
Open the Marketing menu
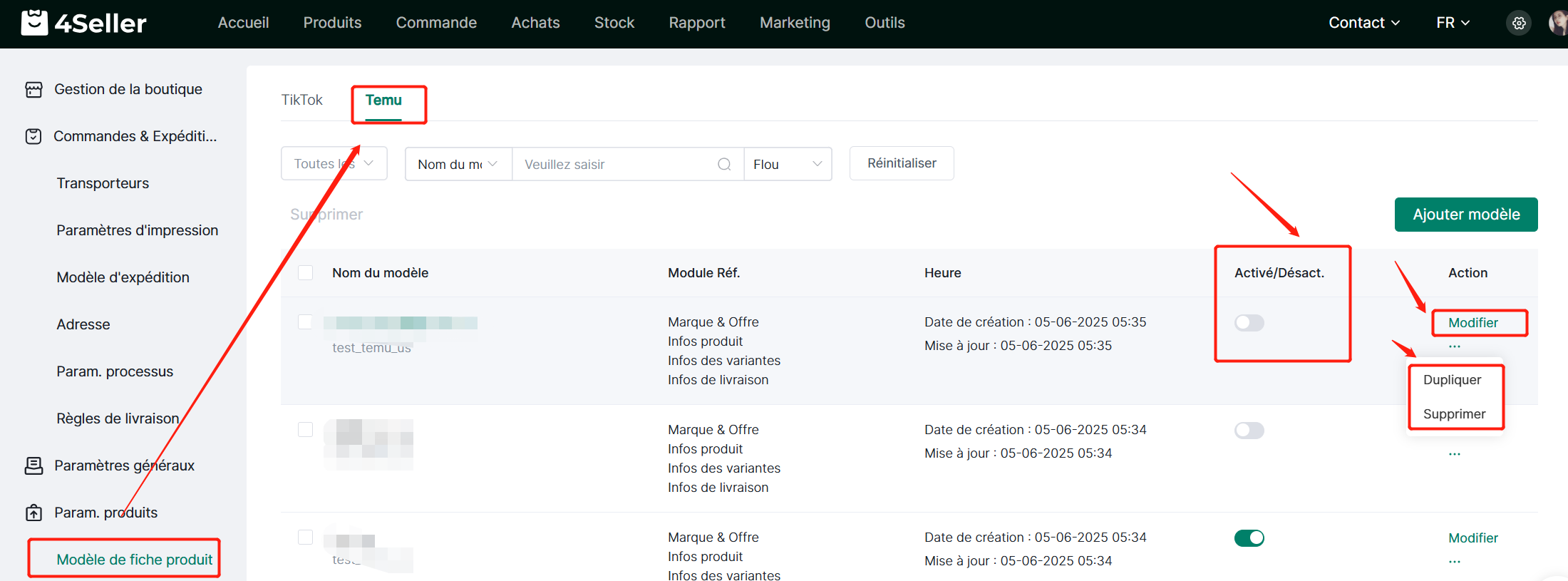click(x=795, y=23)
